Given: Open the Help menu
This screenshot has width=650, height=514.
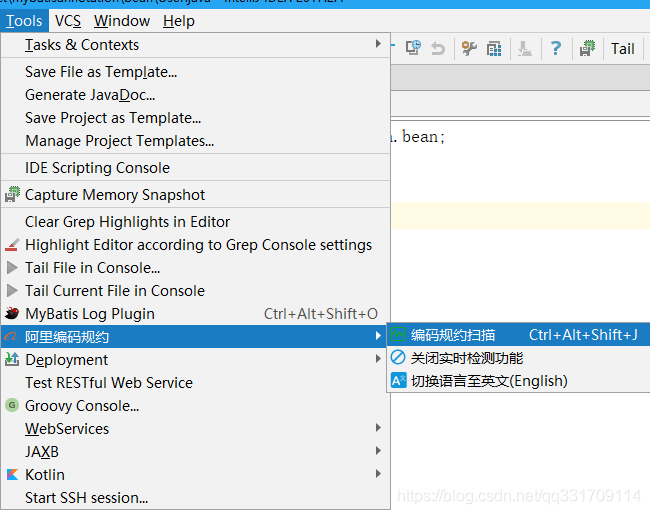Looking at the screenshot, I should tap(179, 21).
